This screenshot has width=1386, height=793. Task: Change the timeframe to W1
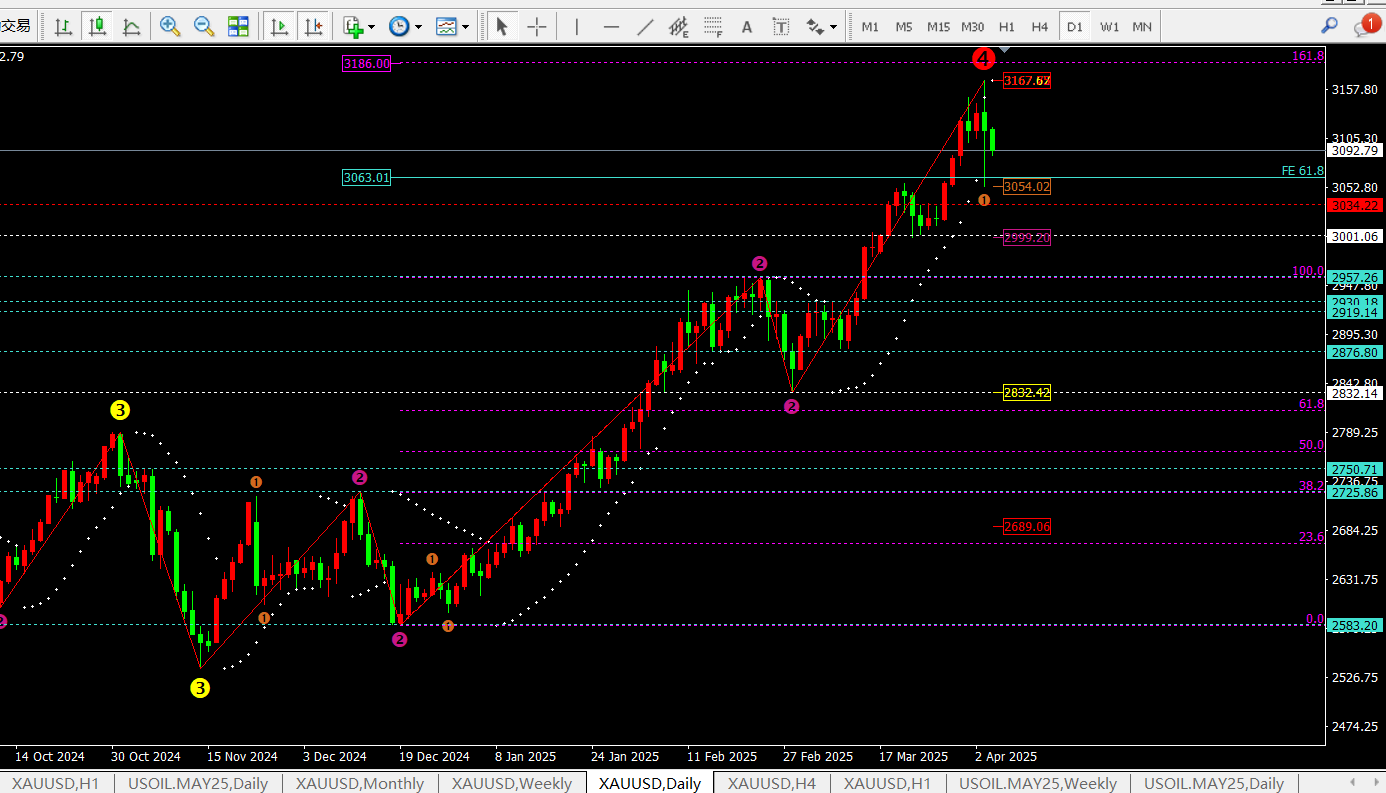tap(1109, 27)
